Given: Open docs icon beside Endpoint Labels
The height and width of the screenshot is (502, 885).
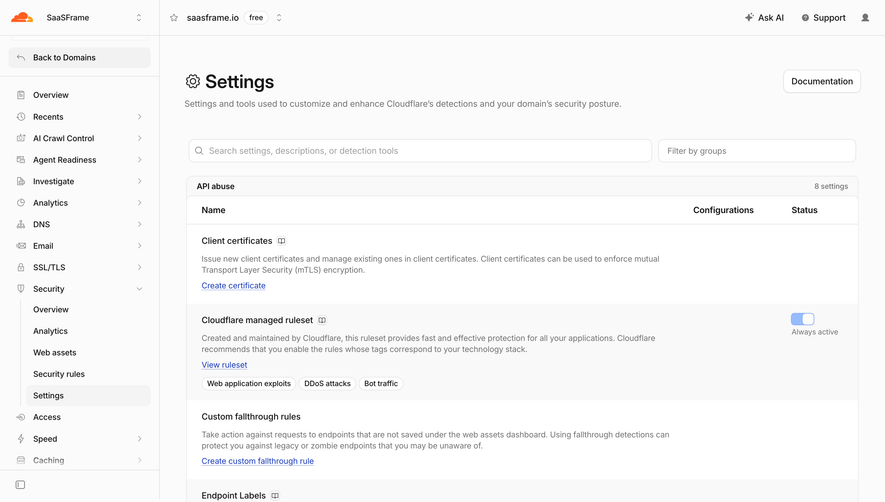Looking at the screenshot, I should (275, 496).
